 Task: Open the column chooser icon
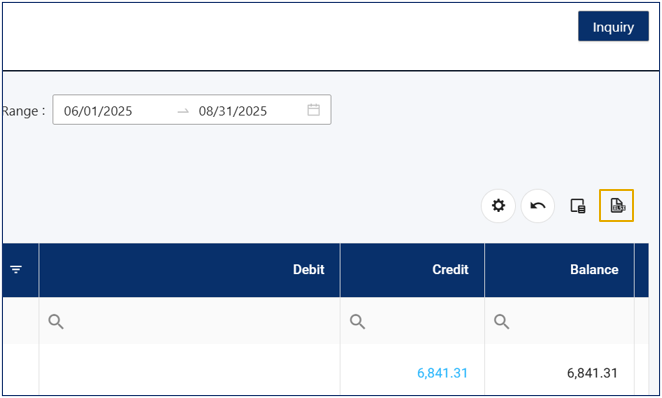(578, 206)
